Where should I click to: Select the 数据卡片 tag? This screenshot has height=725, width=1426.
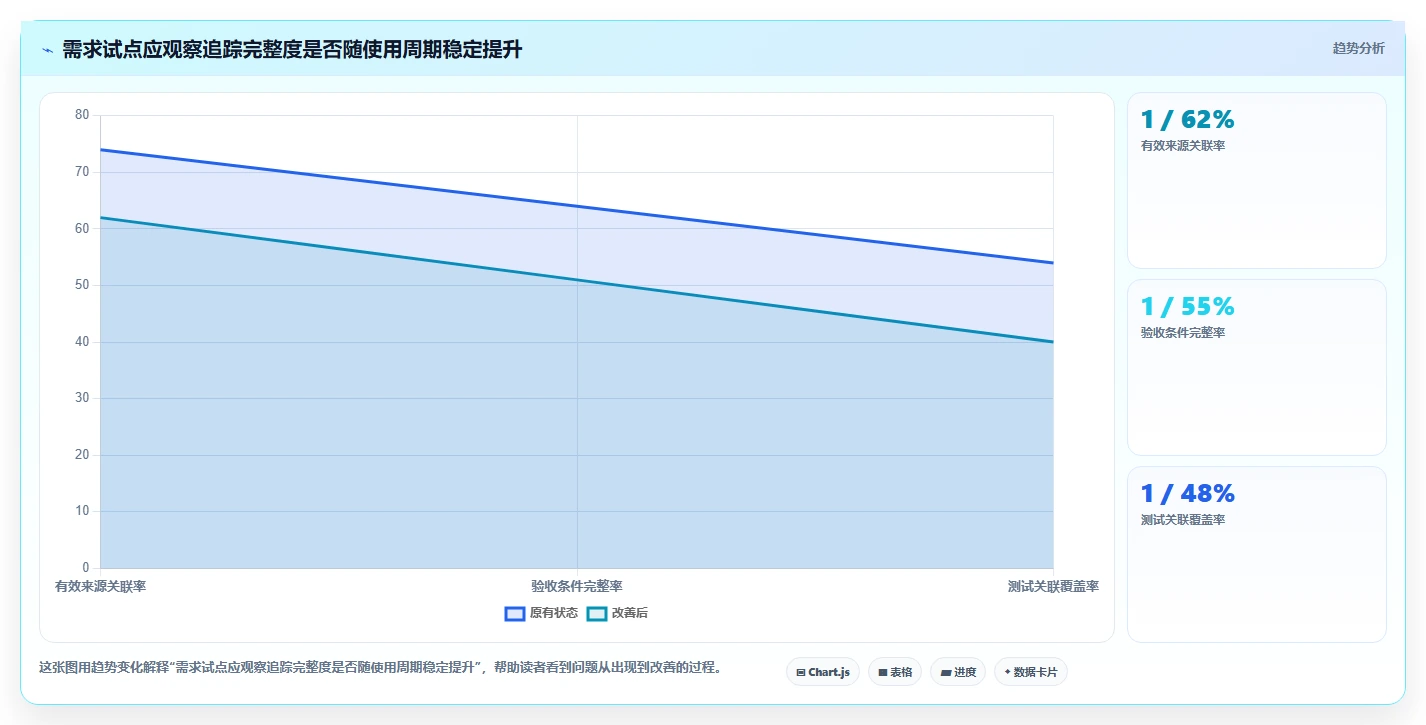pos(1031,672)
